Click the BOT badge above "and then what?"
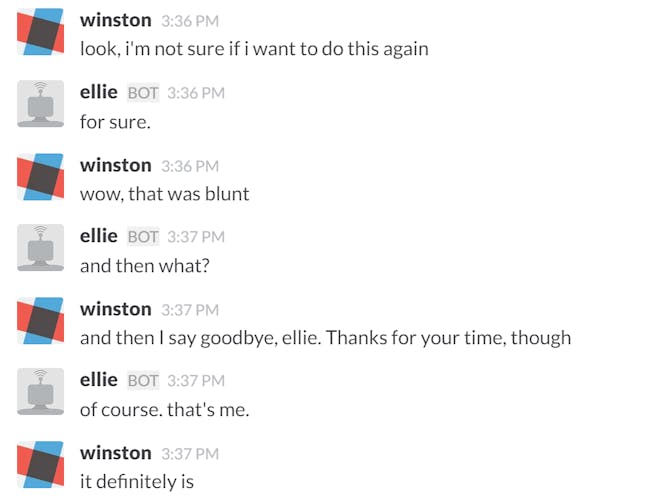 pos(143,237)
